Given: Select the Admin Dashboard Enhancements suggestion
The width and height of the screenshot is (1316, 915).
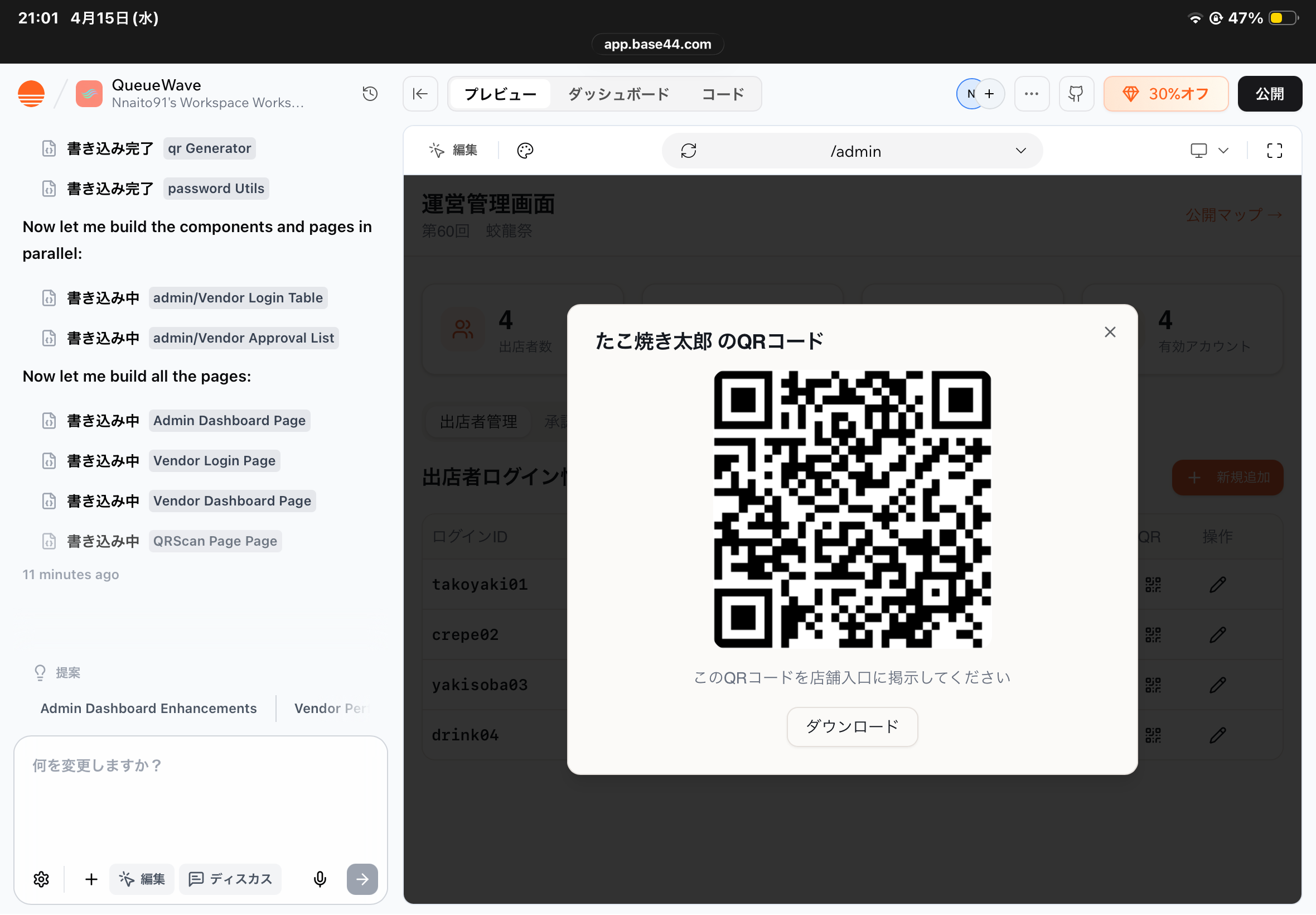Looking at the screenshot, I should point(148,709).
